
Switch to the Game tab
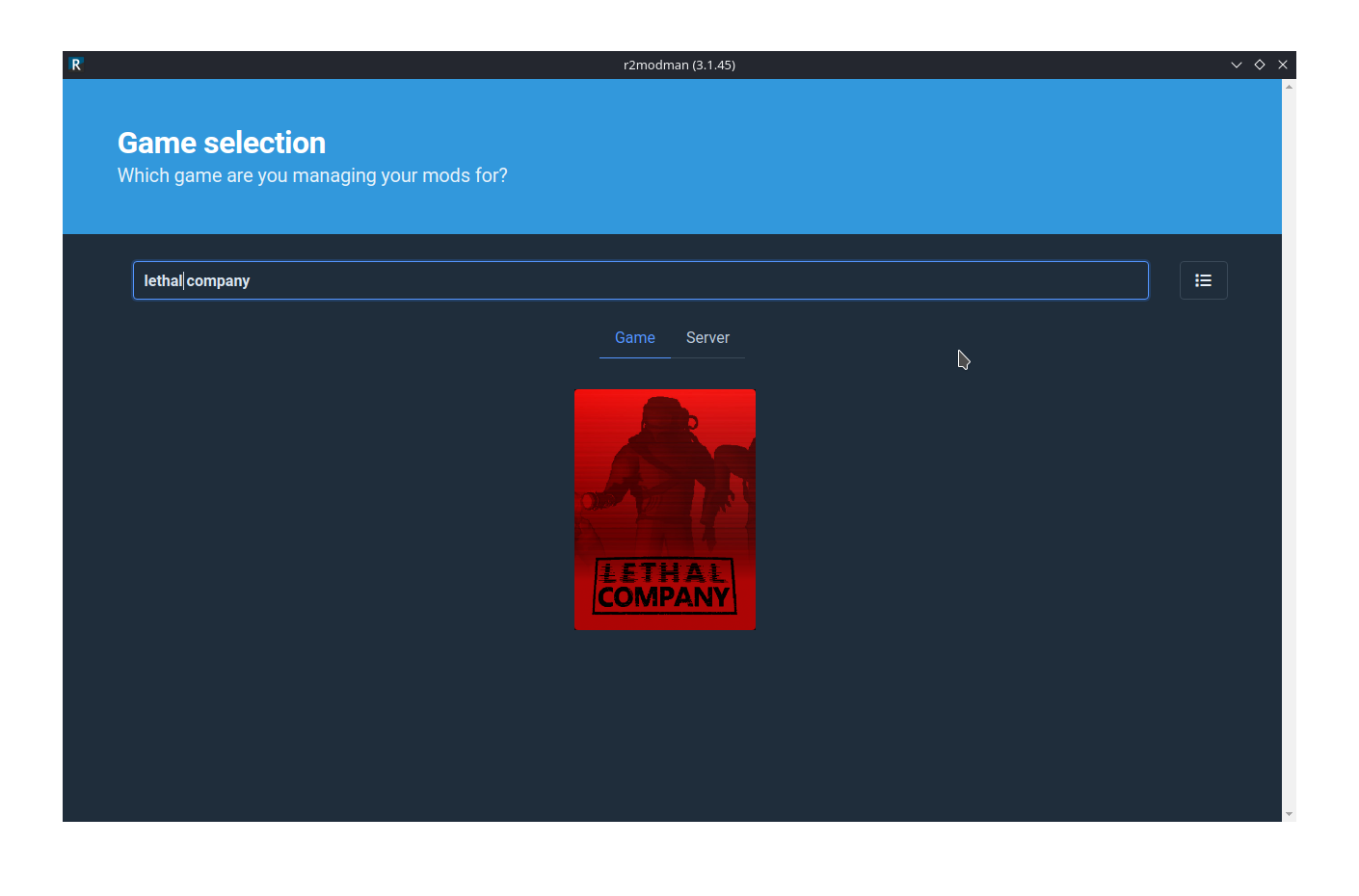pos(635,338)
